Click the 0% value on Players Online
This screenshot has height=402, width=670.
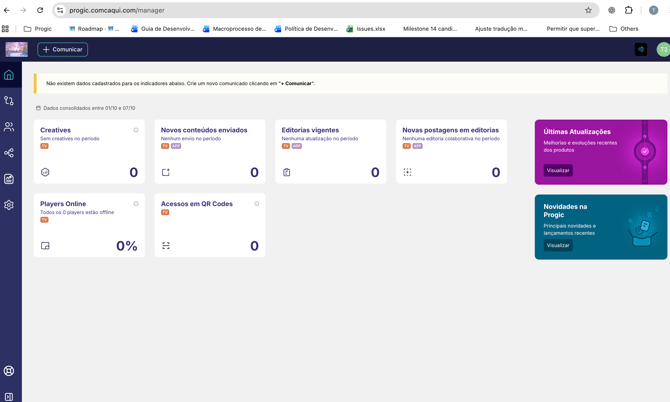click(x=127, y=246)
